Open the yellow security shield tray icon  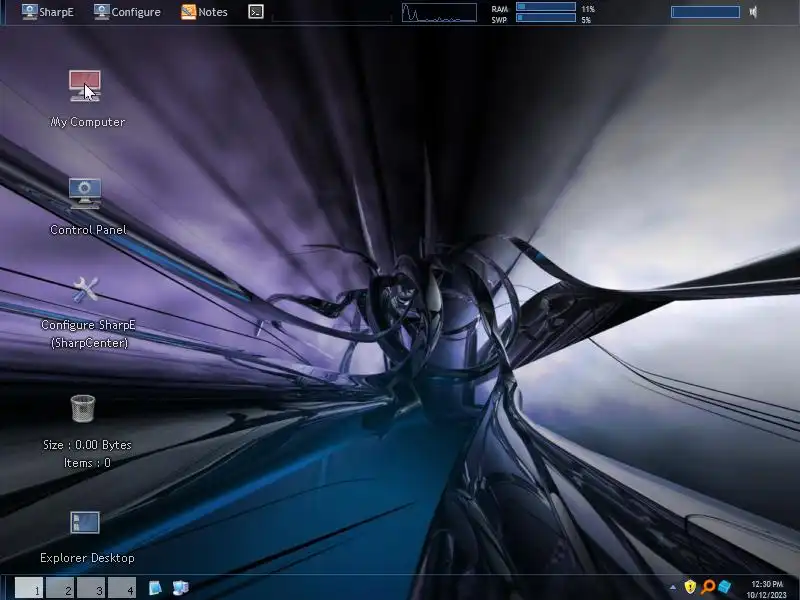pos(690,587)
